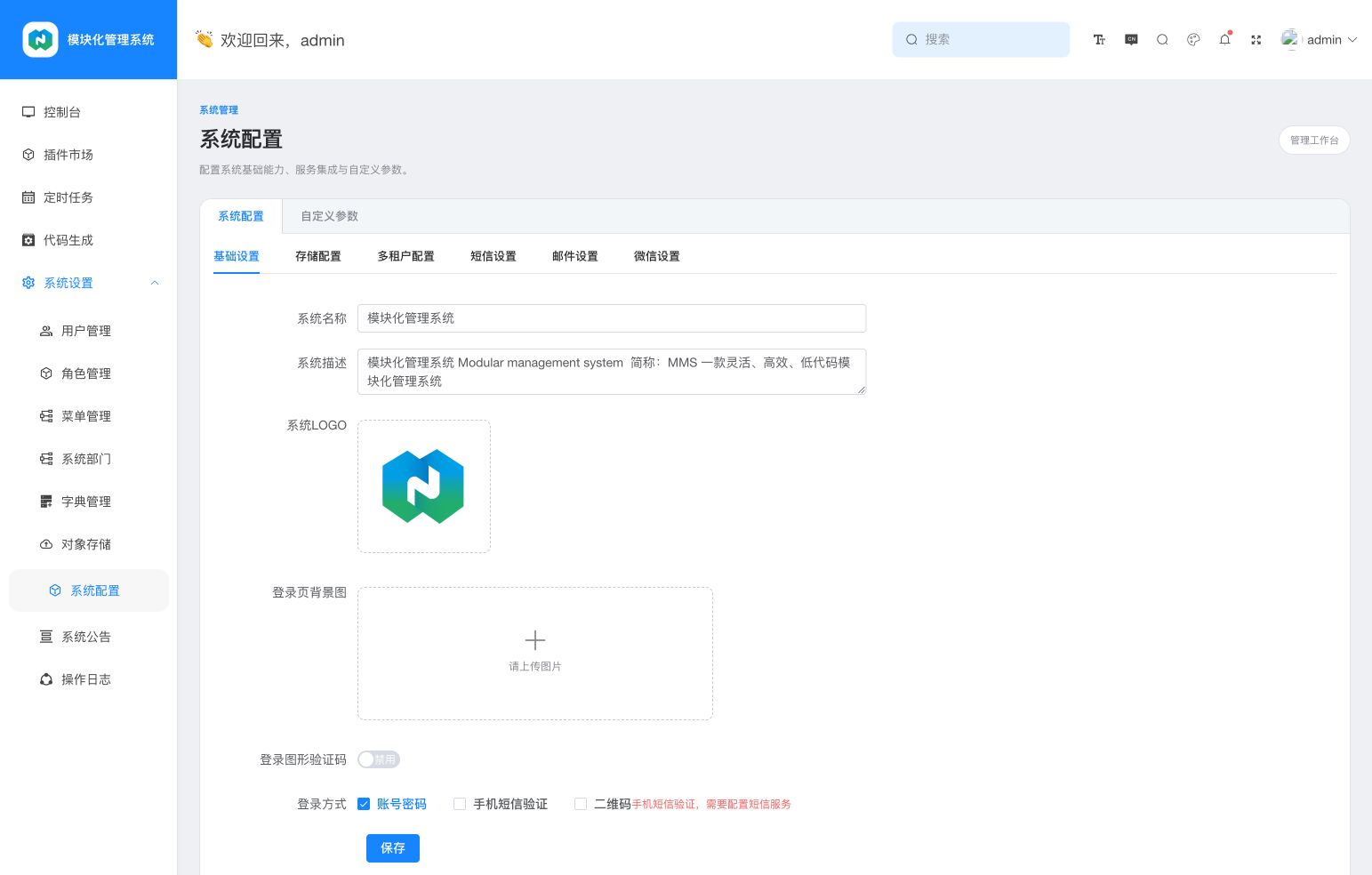The image size is (1372, 875).
Task: Open 代码生成 in sidebar
Action: (x=88, y=240)
